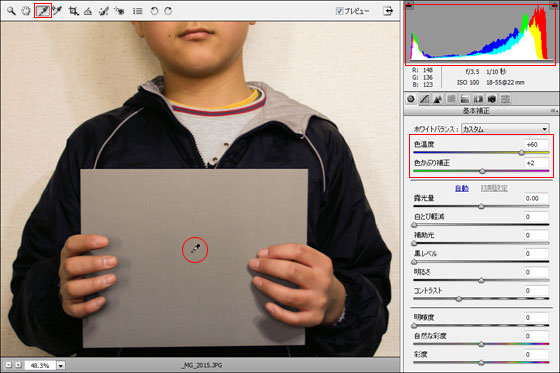
Task: Click the _MG_2015.JPG file name
Action: pos(201,365)
